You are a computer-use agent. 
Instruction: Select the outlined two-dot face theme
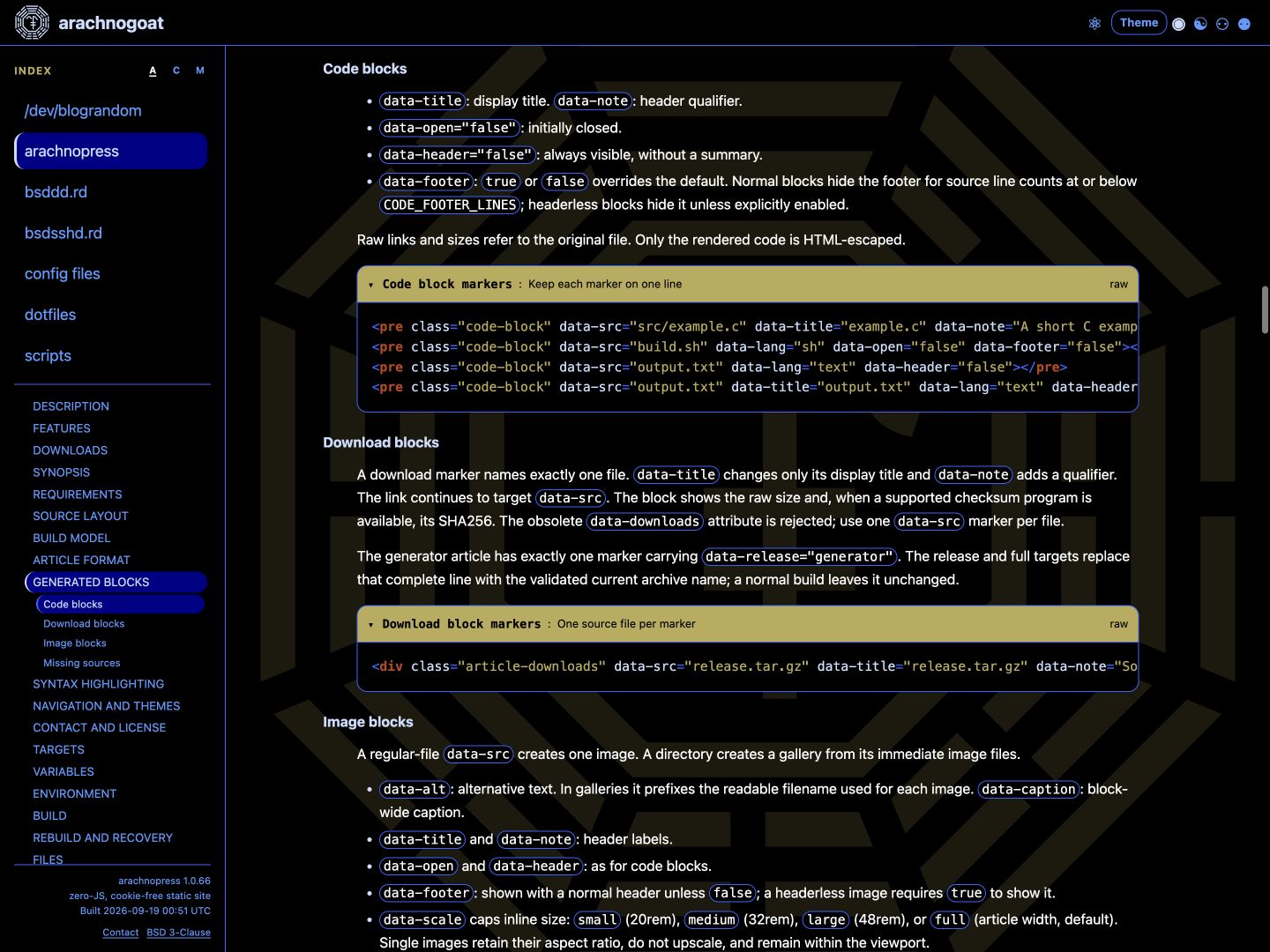(1222, 24)
